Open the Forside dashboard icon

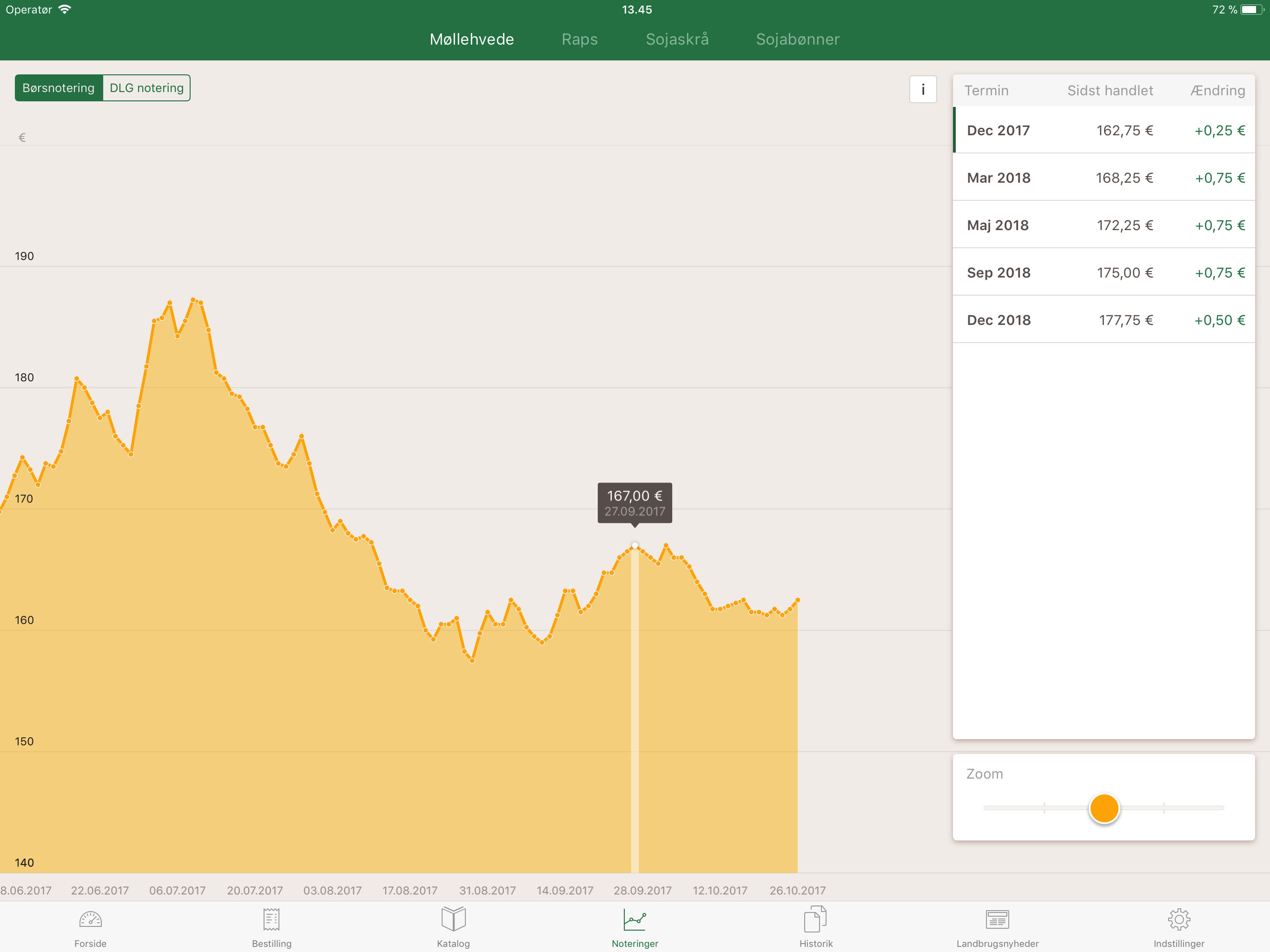[x=90, y=920]
